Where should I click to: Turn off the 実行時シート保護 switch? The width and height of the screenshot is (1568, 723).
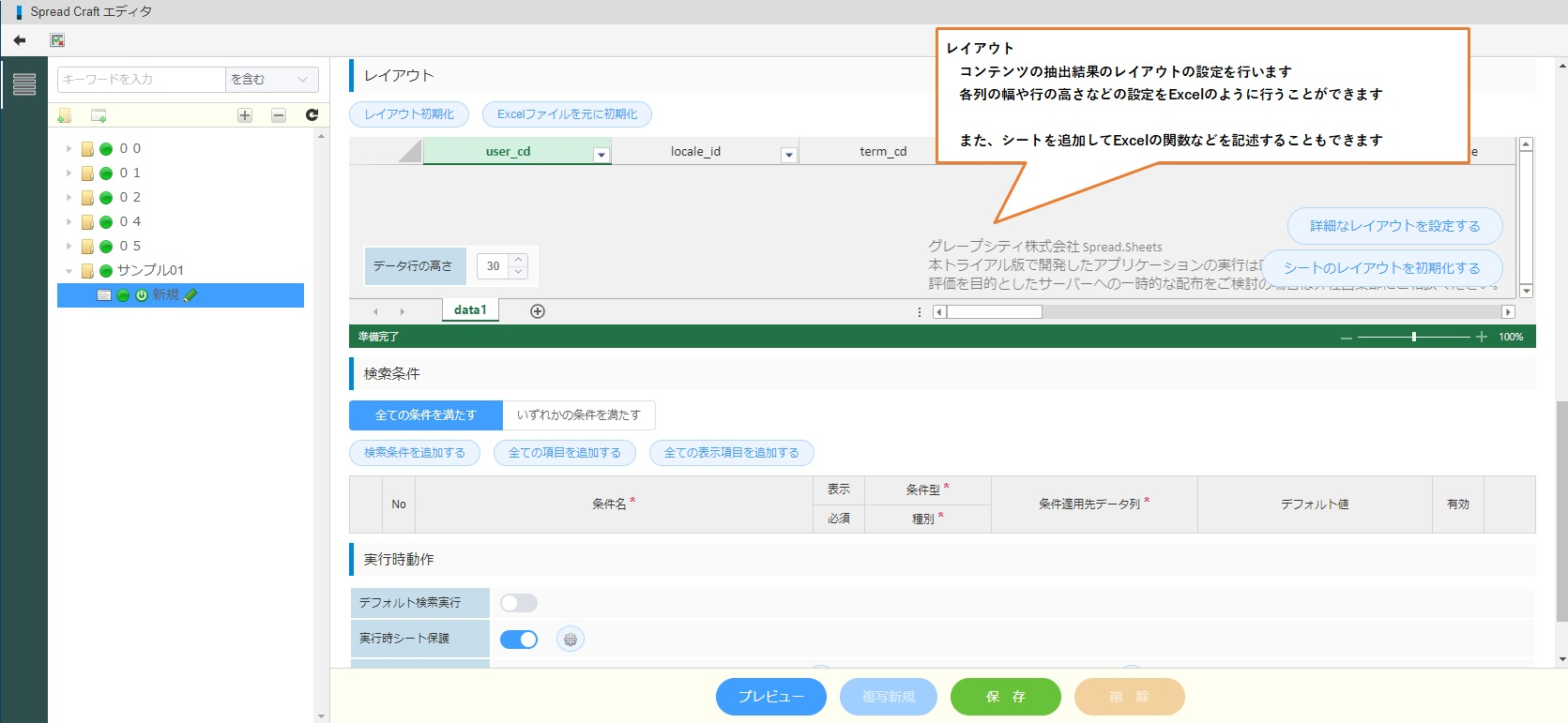pyautogui.click(x=518, y=640)
